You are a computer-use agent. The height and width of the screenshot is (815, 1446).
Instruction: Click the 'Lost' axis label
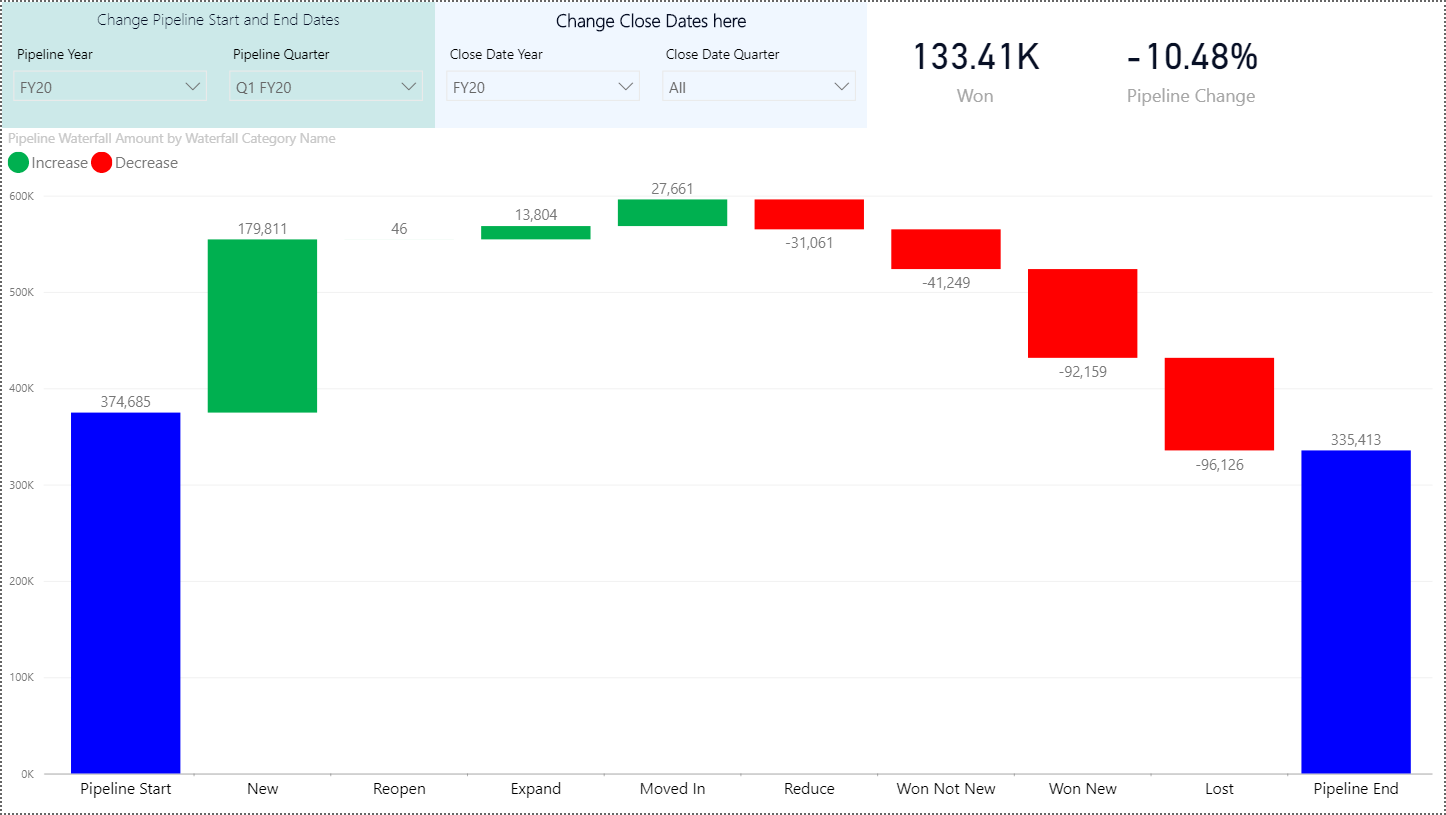click(1219, 789)
